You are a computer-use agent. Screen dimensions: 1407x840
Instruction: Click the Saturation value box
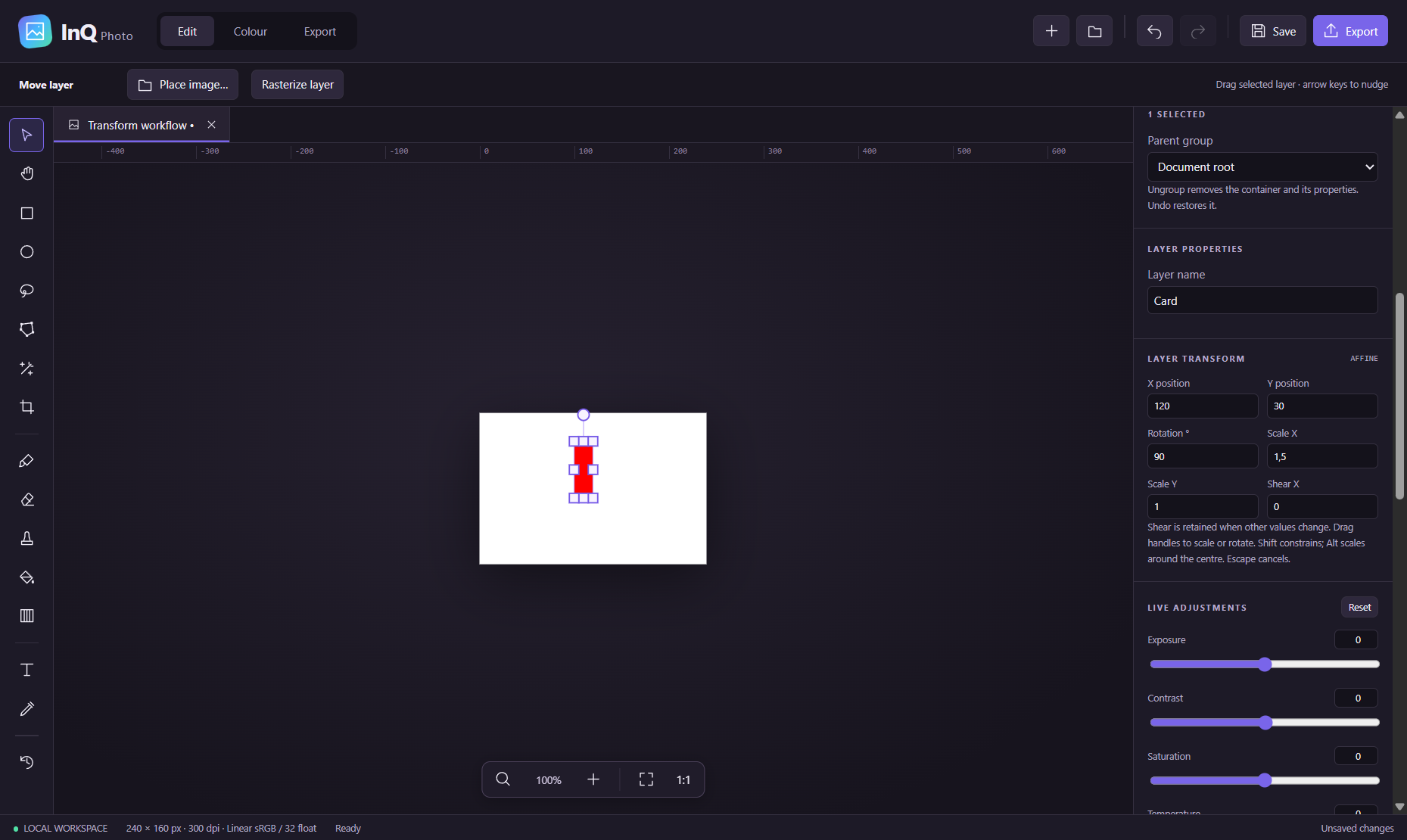point(1356,756)
